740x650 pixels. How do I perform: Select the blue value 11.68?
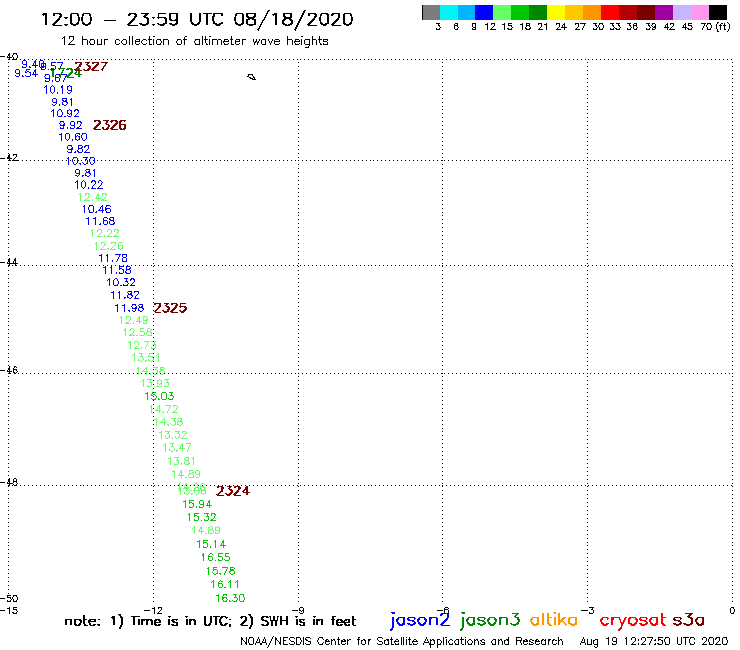(100, 221)
